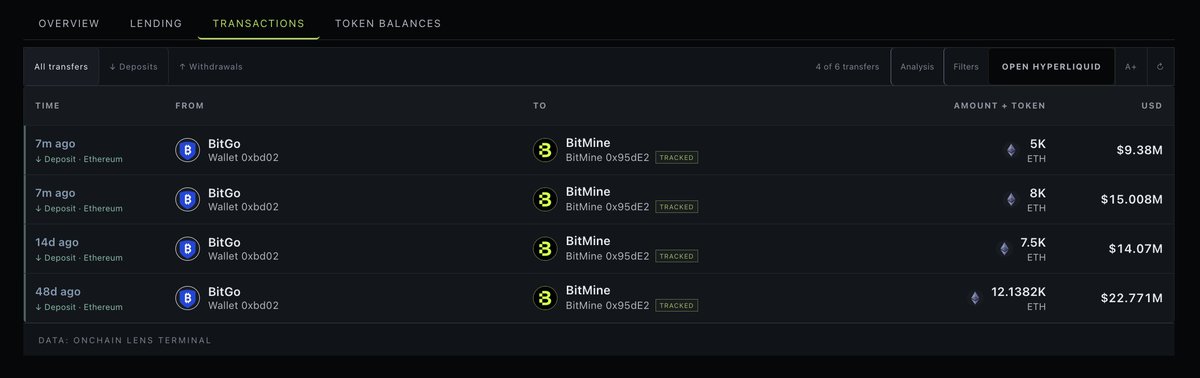Increase text size with the A+ button

[x=1131, y=67]
